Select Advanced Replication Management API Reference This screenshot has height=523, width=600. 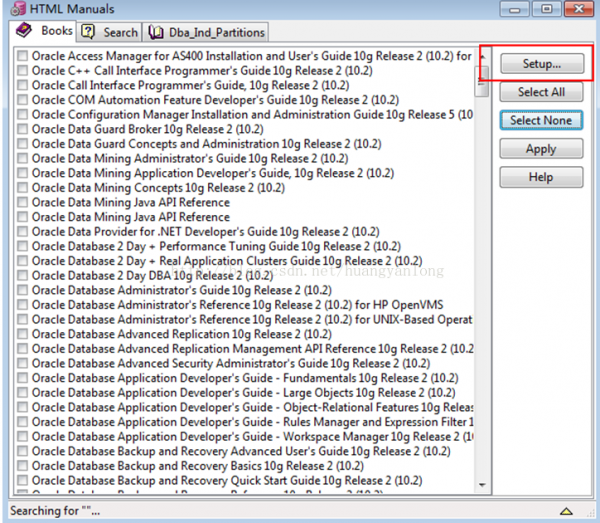click(x=253, y=349)
